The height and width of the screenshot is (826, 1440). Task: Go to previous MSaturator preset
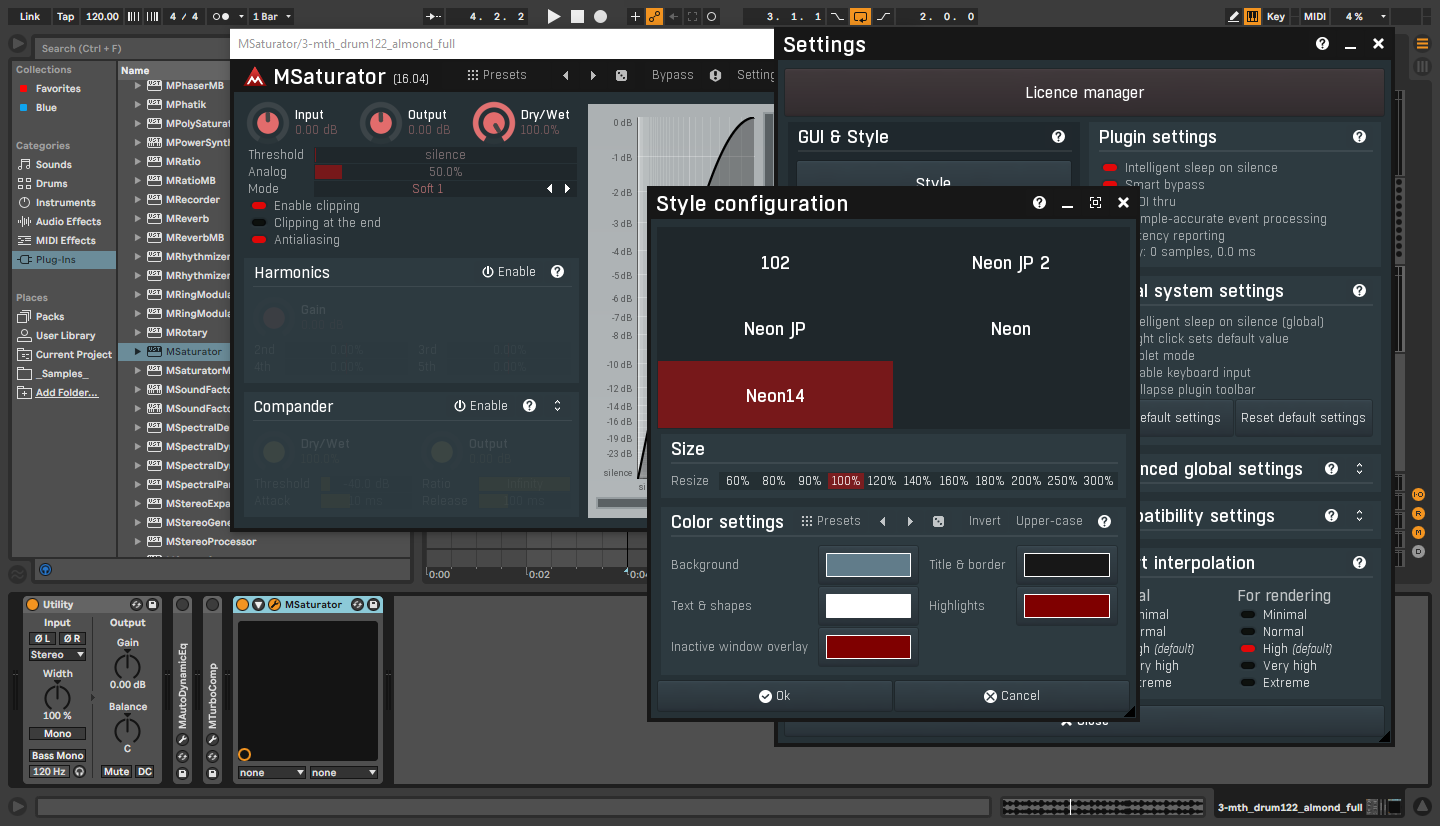566,75
